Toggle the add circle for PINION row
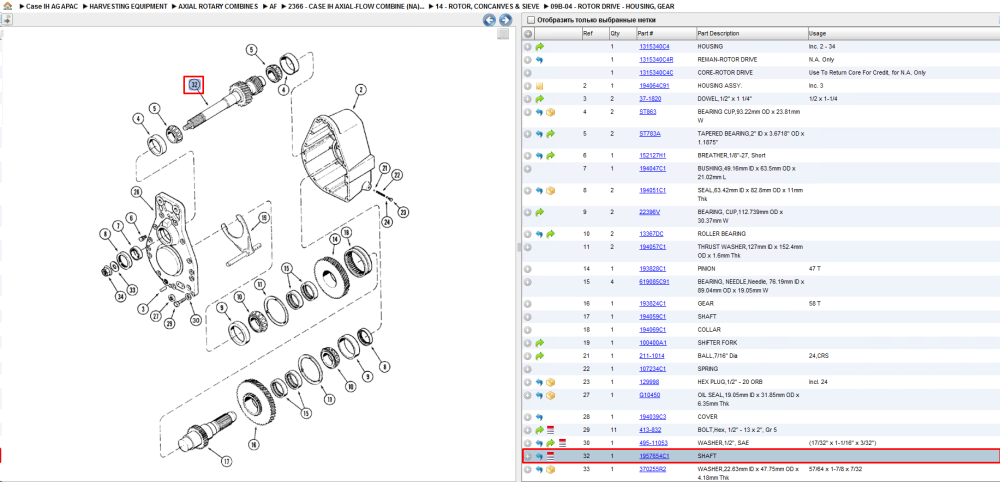This screenshot has width=1000, height=482. tap(527, 268)
